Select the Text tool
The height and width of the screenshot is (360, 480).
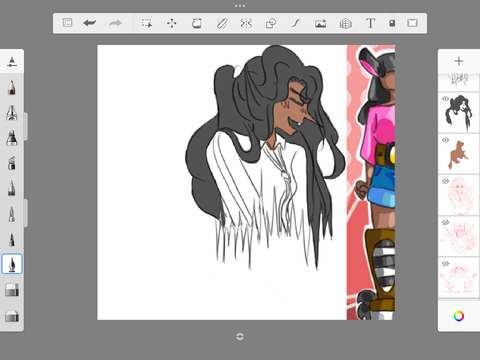point(370,23)
